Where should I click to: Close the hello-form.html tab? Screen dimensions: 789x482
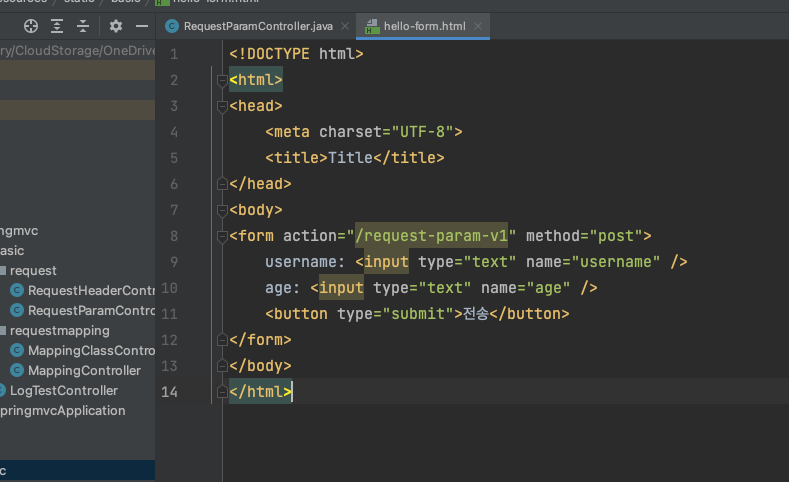click(x=478, y=26)
